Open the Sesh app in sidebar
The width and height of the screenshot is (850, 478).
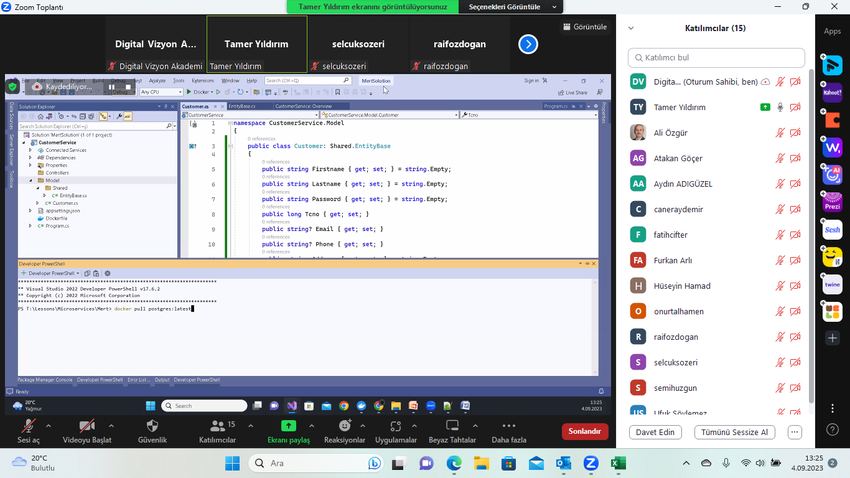(x=832, y=230)
